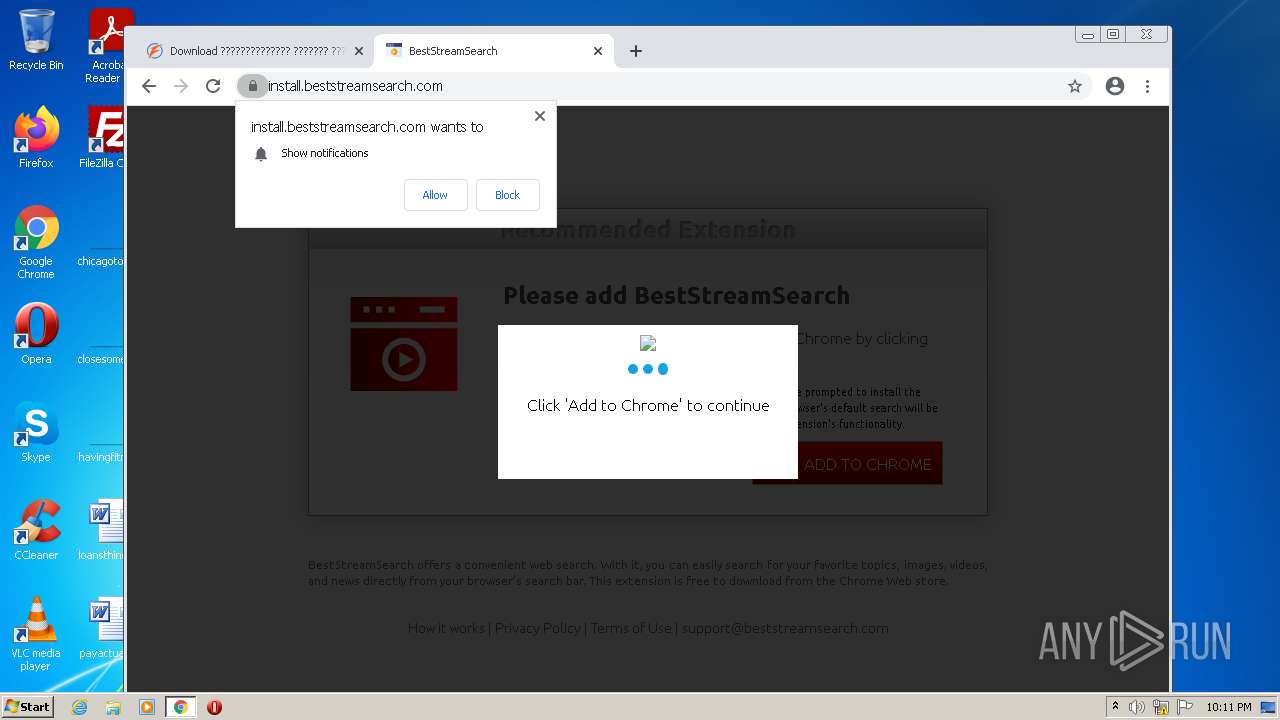Open the Terms of Use link
Image resolution: width=1280 pixels, height=720 pixels.
(x=631, y=628)
